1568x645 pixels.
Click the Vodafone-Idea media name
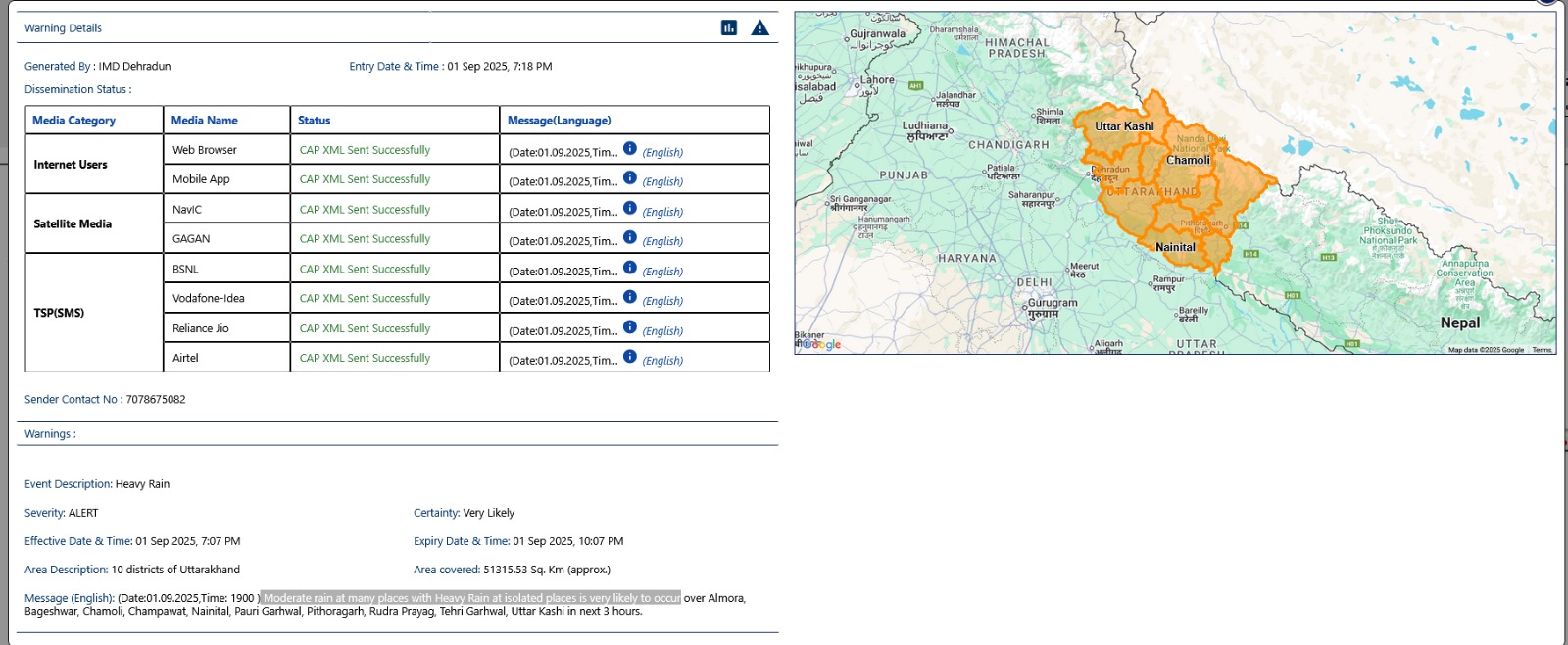click(x=209, y=299)
